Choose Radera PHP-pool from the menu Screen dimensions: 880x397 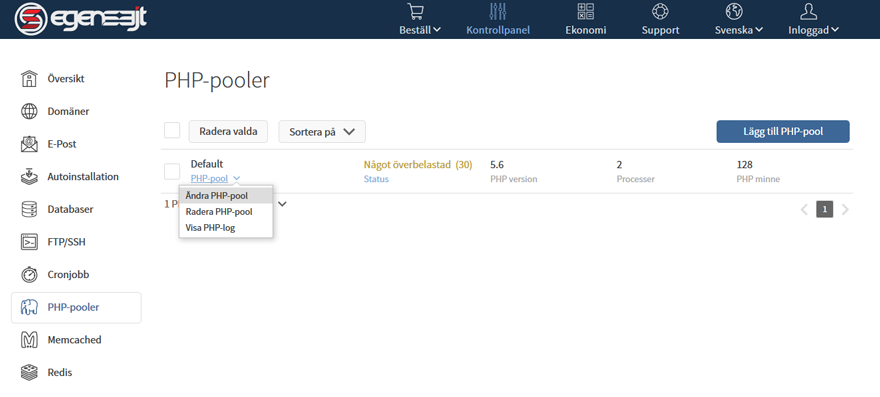tap(226, 212)
